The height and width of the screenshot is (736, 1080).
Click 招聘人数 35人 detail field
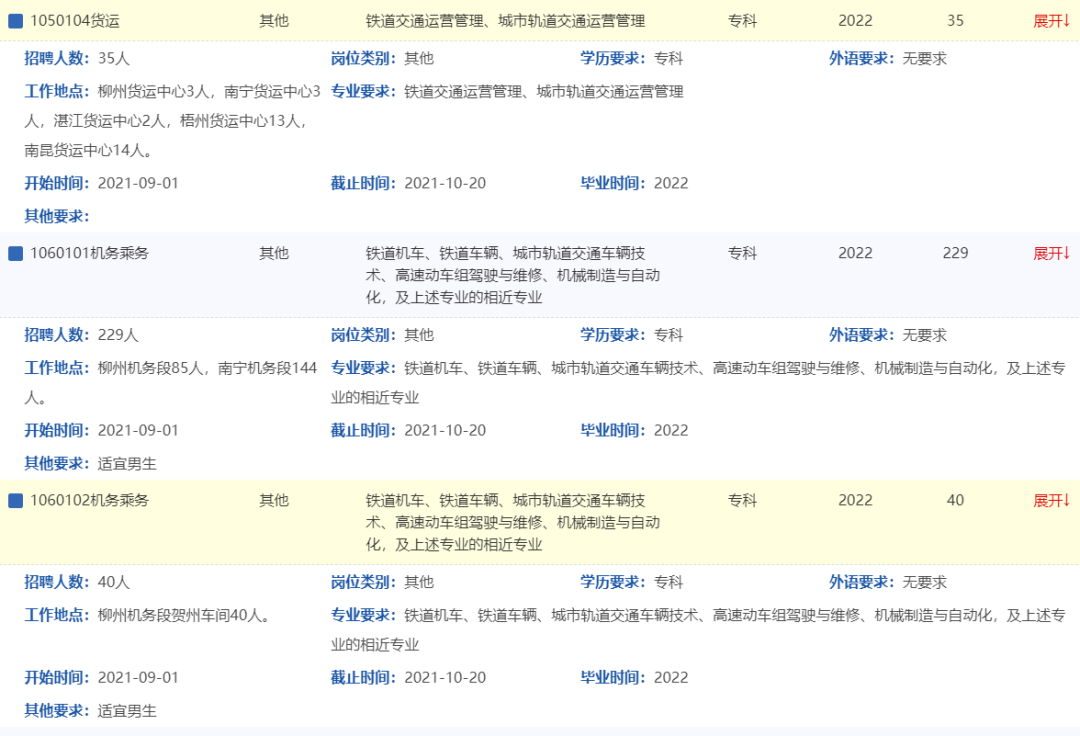tap(78, 59)
